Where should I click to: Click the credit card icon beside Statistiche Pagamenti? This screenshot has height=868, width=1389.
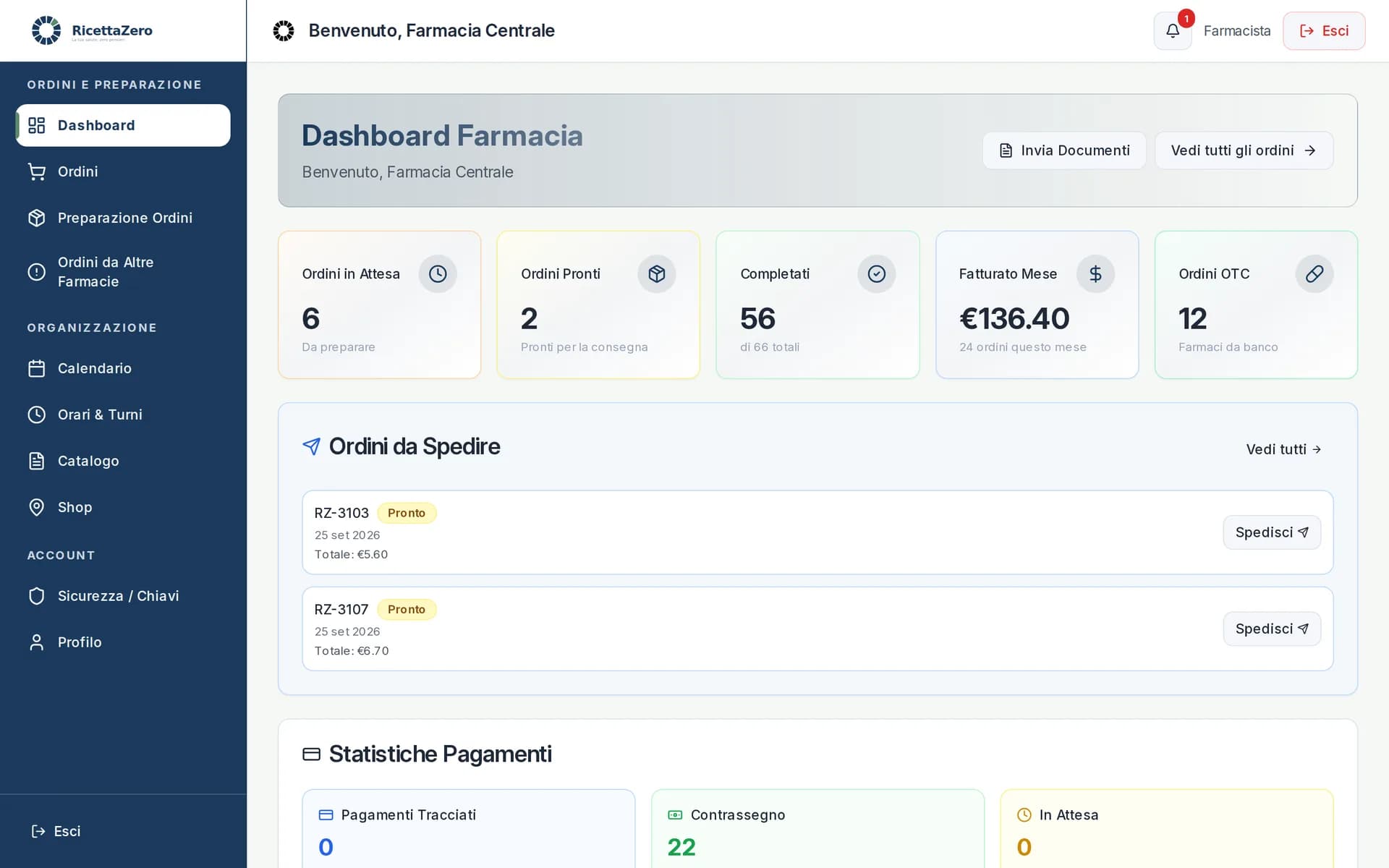311,754
